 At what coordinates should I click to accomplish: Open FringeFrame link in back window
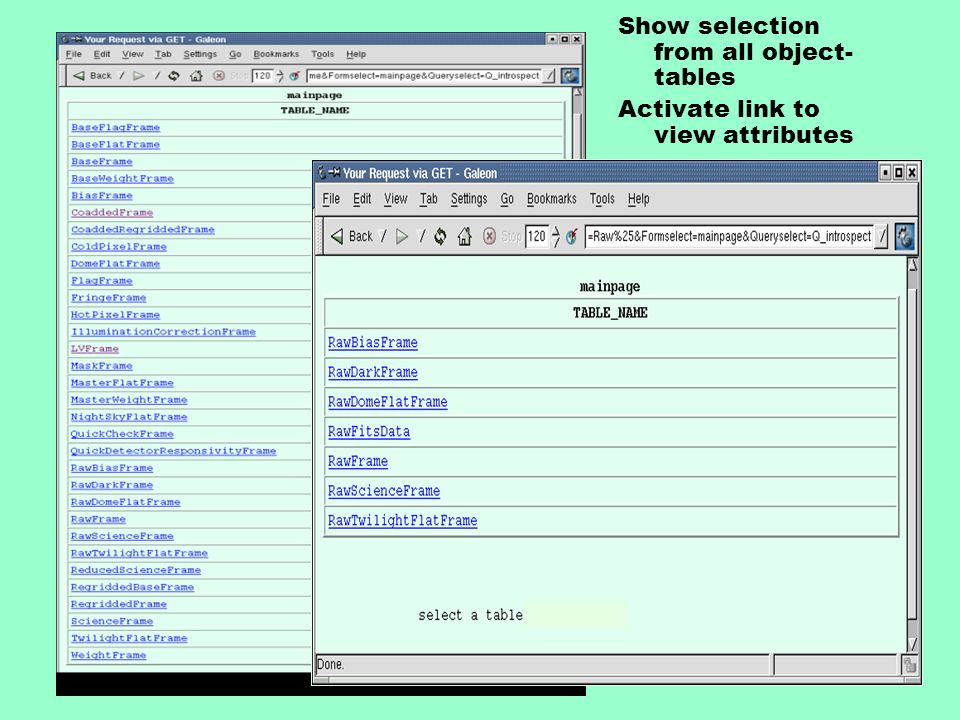(x=108, y=298)
